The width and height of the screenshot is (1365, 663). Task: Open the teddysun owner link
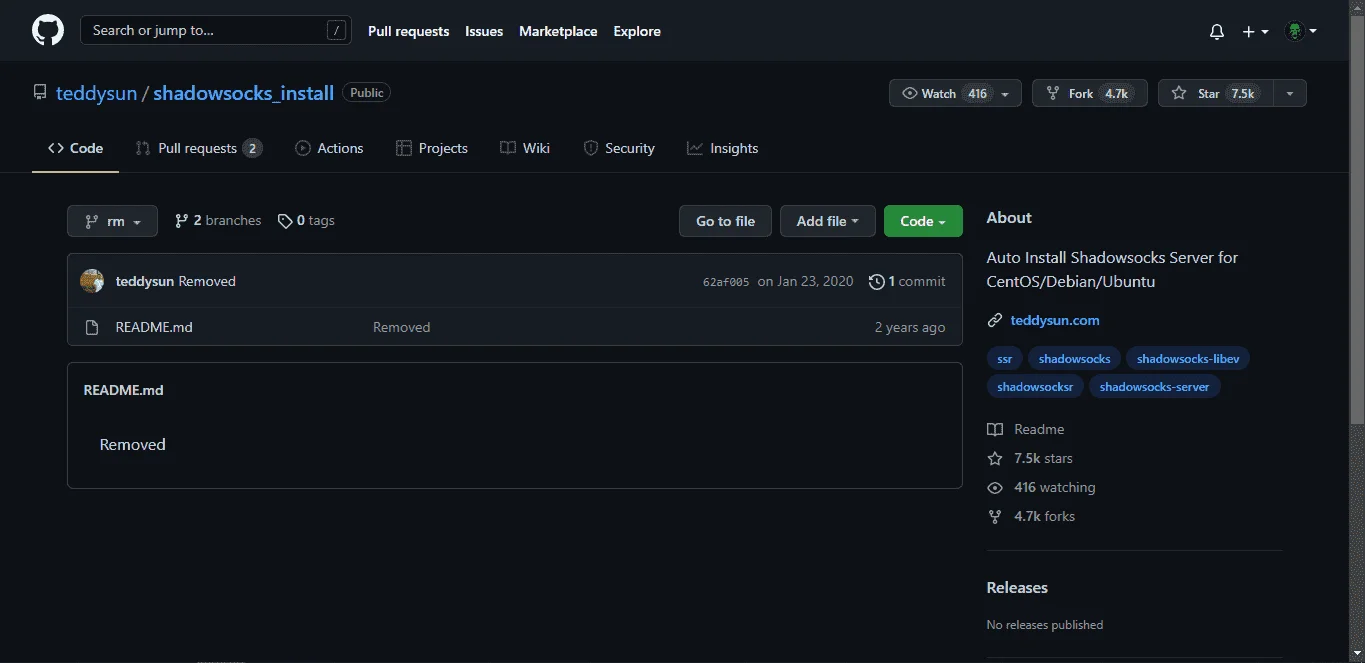96,93
